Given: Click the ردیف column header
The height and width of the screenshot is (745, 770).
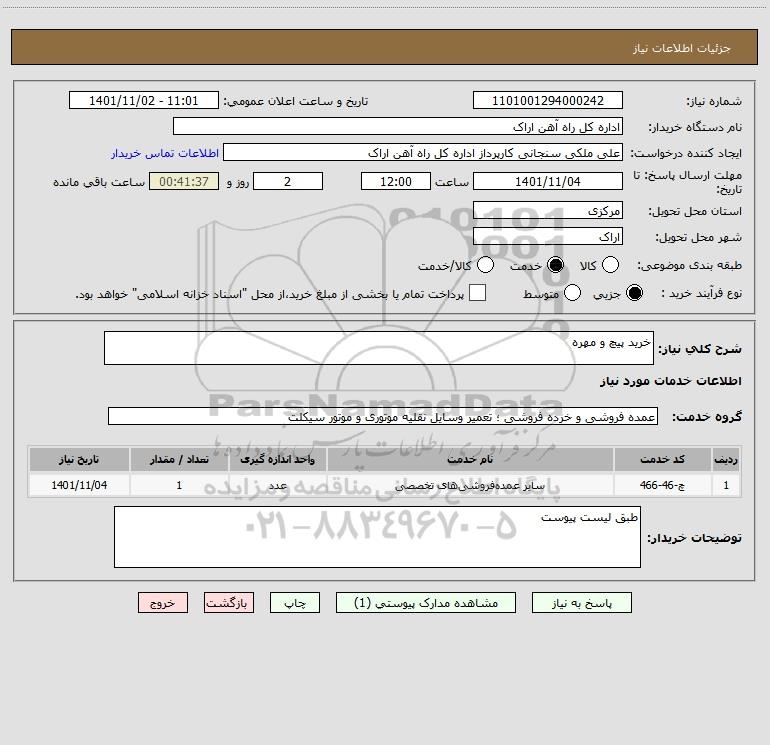Looking at the screenshot, I should coord(726,459).
